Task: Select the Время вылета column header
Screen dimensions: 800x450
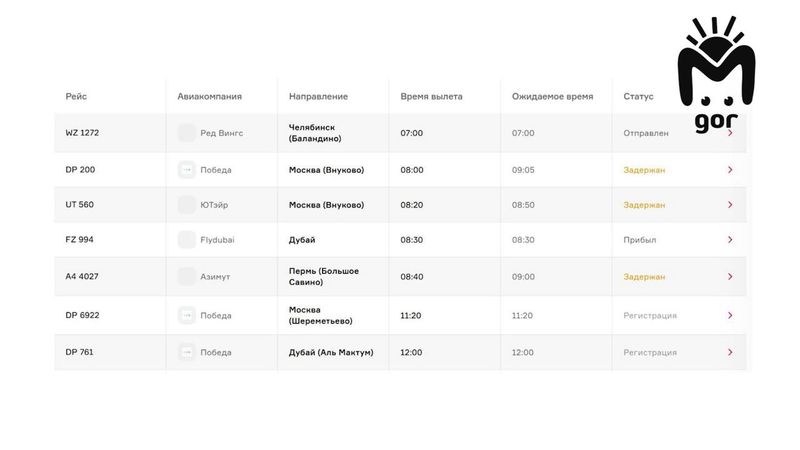Action: click(x=431, y=96)
